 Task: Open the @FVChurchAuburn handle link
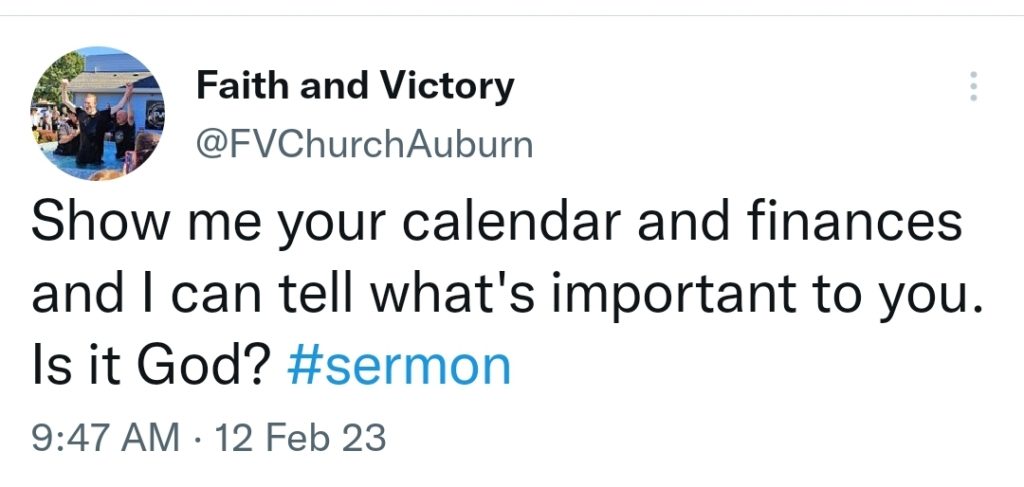point(364,146)
